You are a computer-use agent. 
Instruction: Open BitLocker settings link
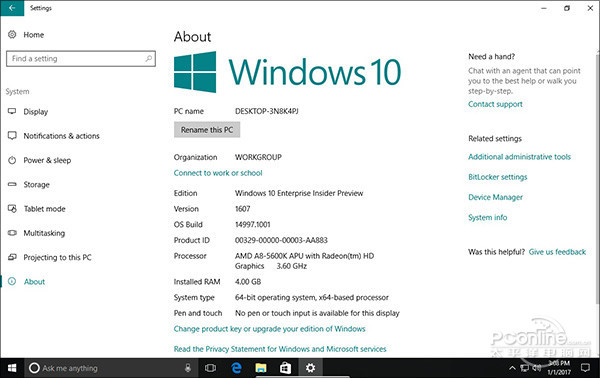click(497, 177)
